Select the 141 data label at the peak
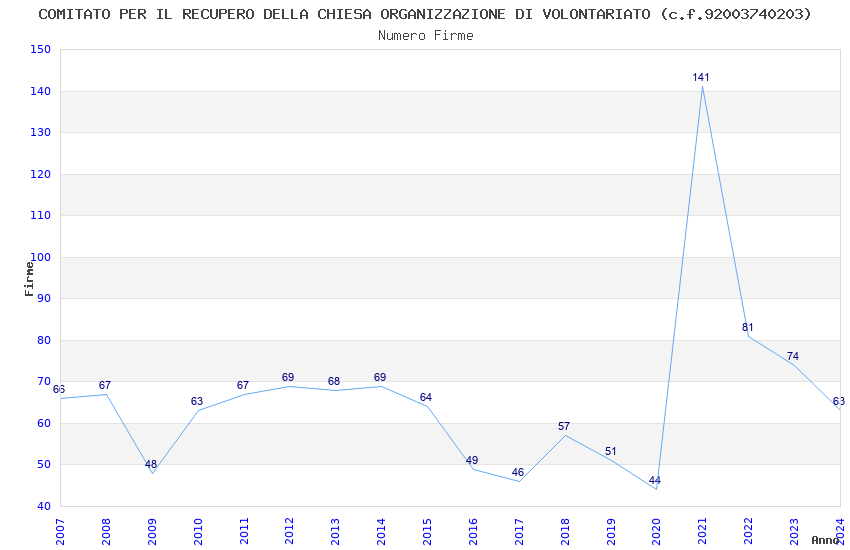 pos(701,77)
